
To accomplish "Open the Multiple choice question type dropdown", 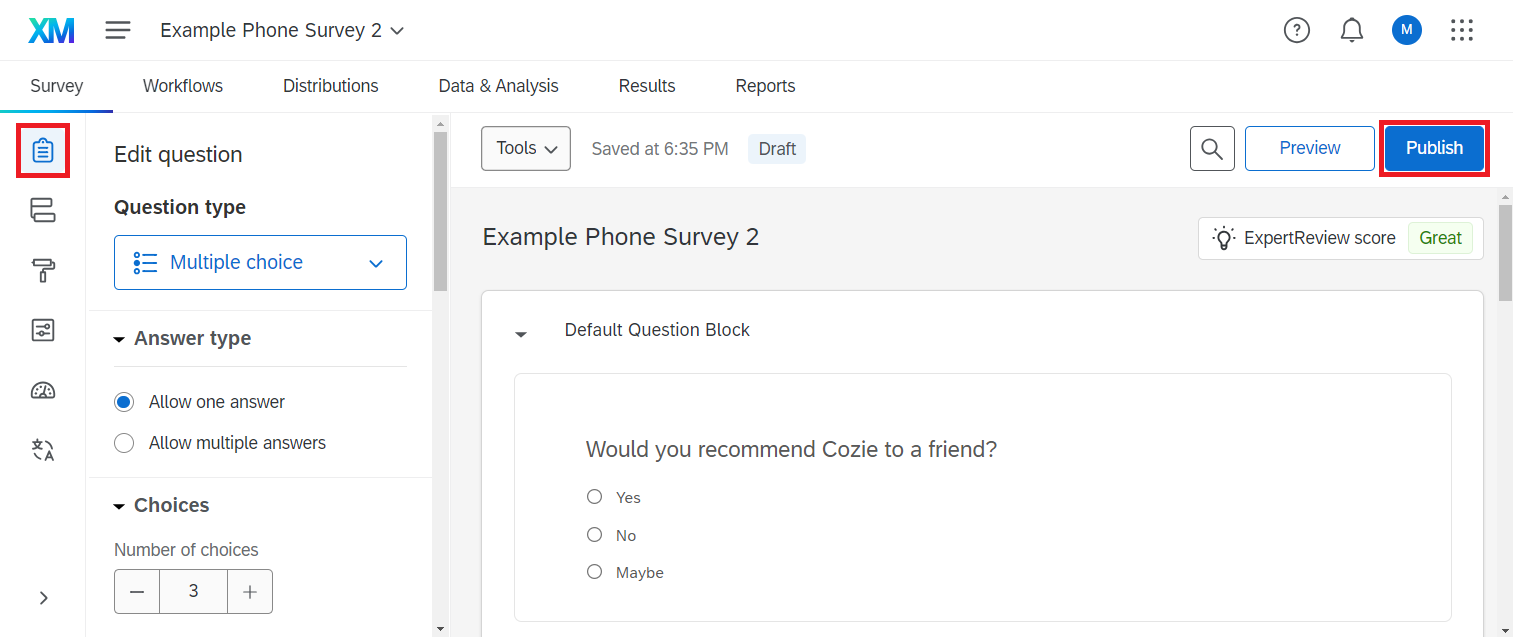I will (260, 262).
